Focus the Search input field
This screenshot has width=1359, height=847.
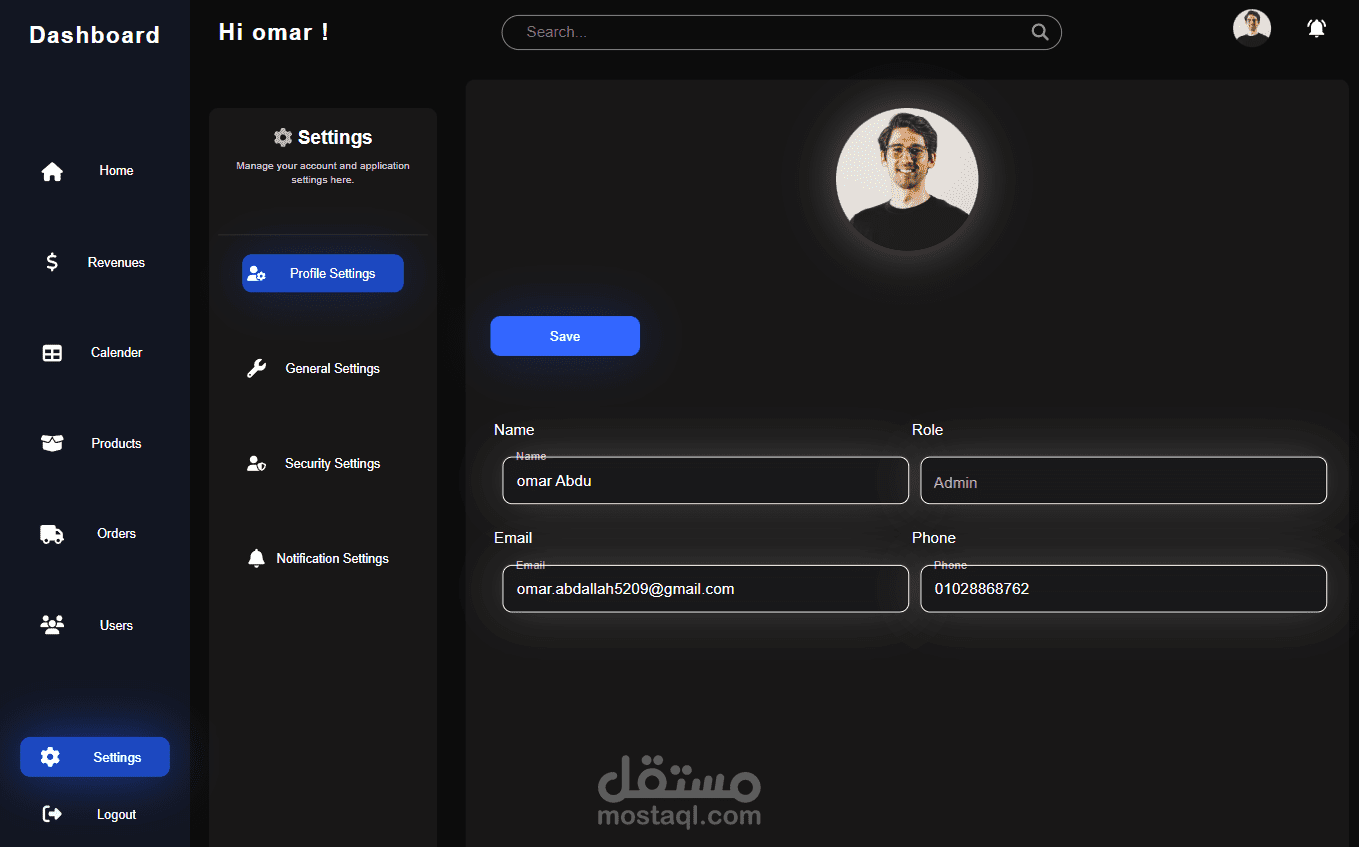tap(781, 32)
